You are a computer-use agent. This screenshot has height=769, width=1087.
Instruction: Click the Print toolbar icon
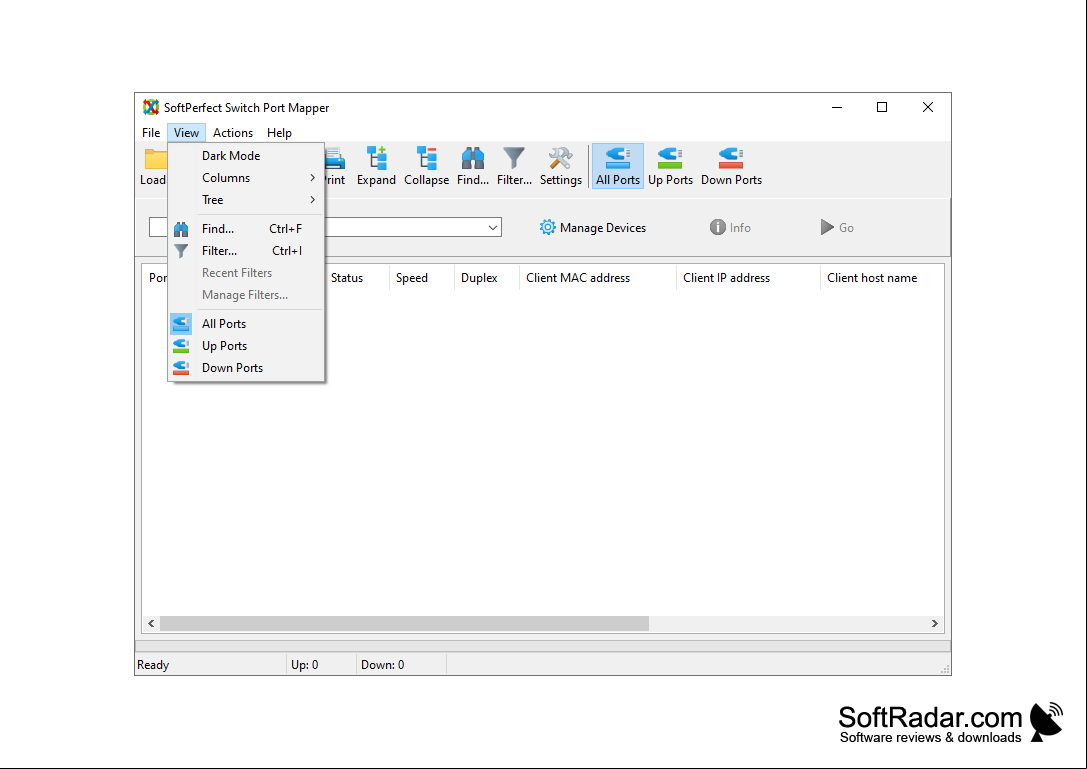click(x=335, y=159)
